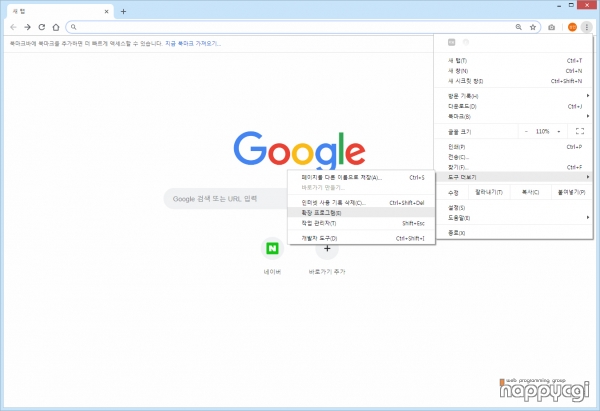Close the 새 탭 browser tab

point(106,11)
